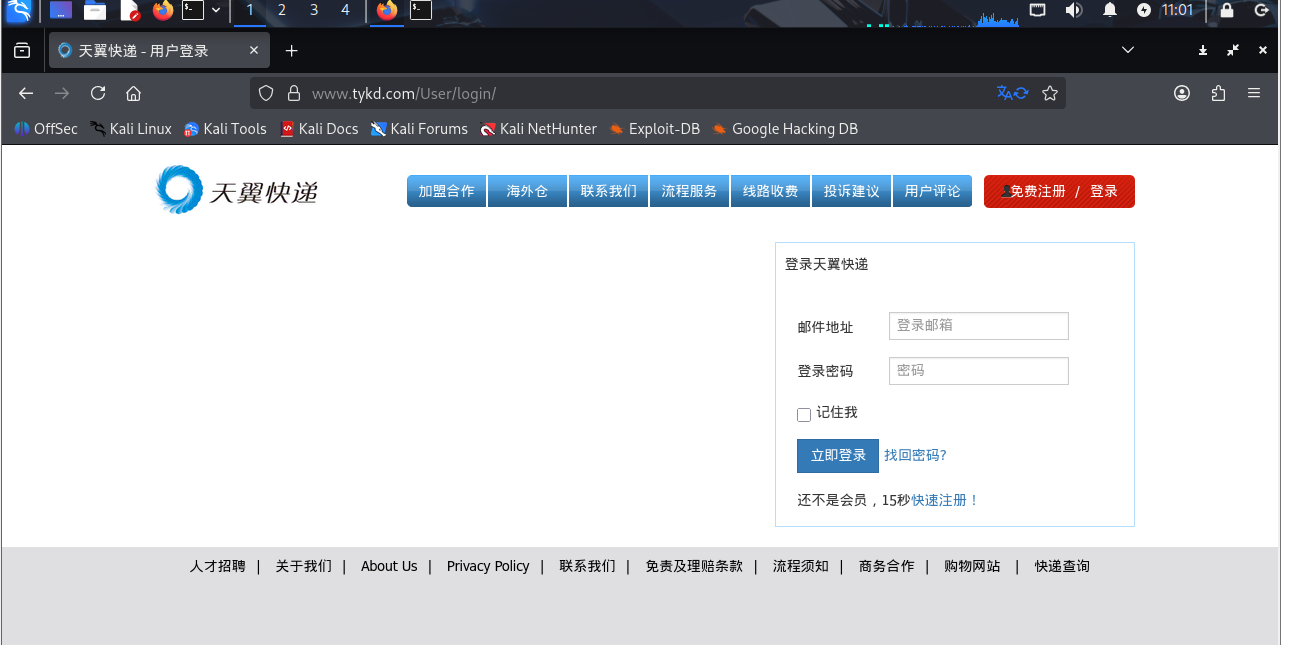Bookmark this page with the star icon
The image size is (1304, 645).
pos(1050,93)
